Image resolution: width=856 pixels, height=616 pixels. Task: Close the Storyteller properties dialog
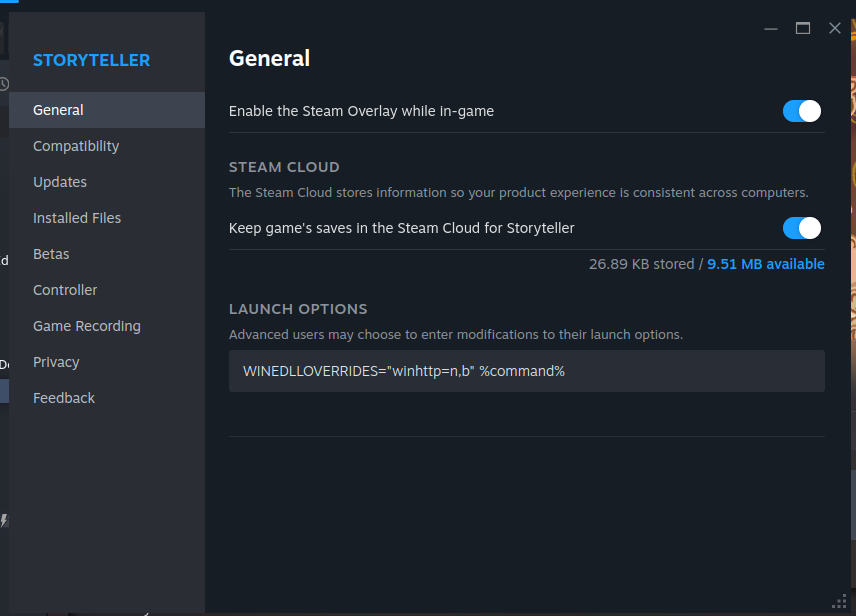(835, 28)
